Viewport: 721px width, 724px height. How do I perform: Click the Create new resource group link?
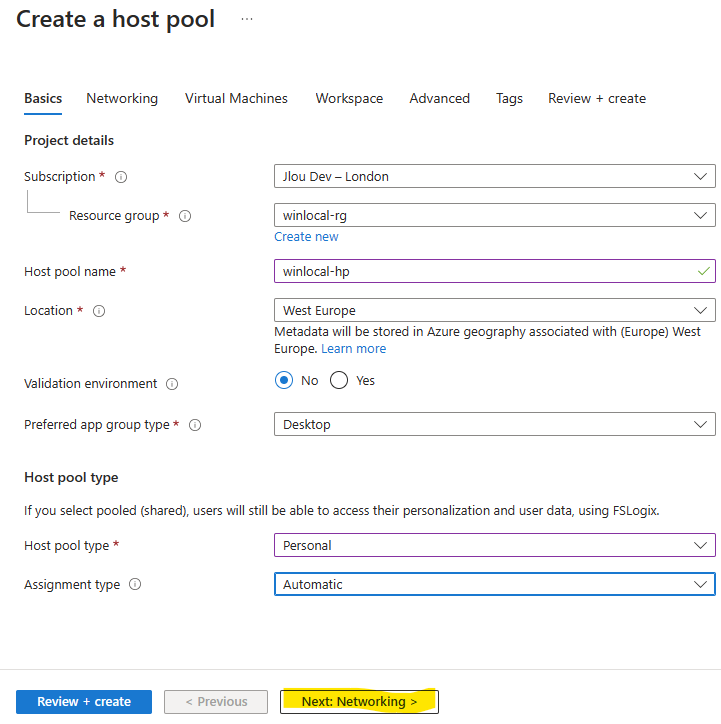coord(306,237)
